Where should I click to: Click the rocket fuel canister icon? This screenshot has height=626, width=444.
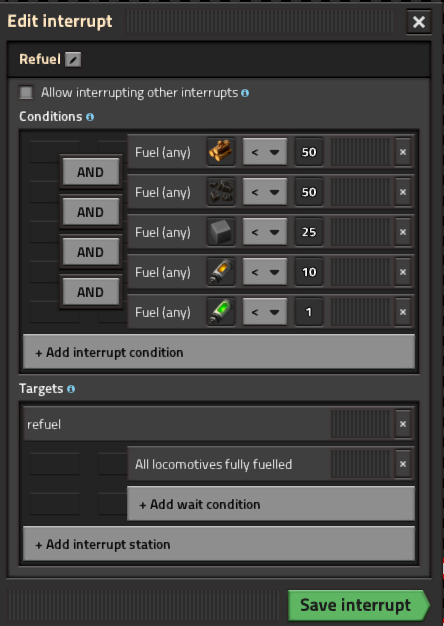click(221, 271)
